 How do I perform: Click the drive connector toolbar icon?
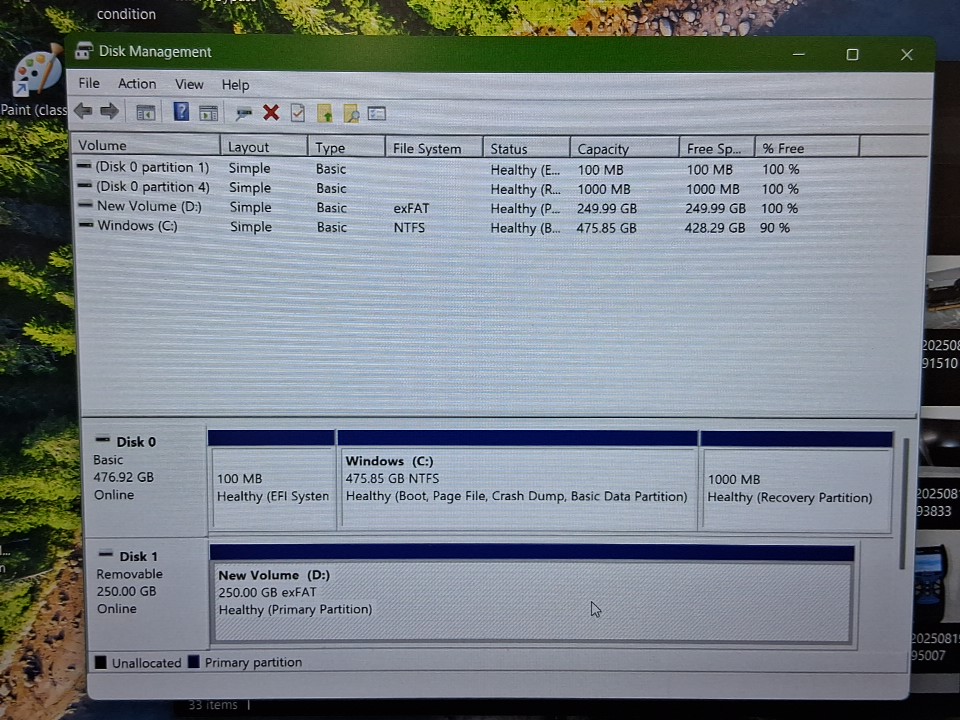pyautogui.click(x=244, y=113)
